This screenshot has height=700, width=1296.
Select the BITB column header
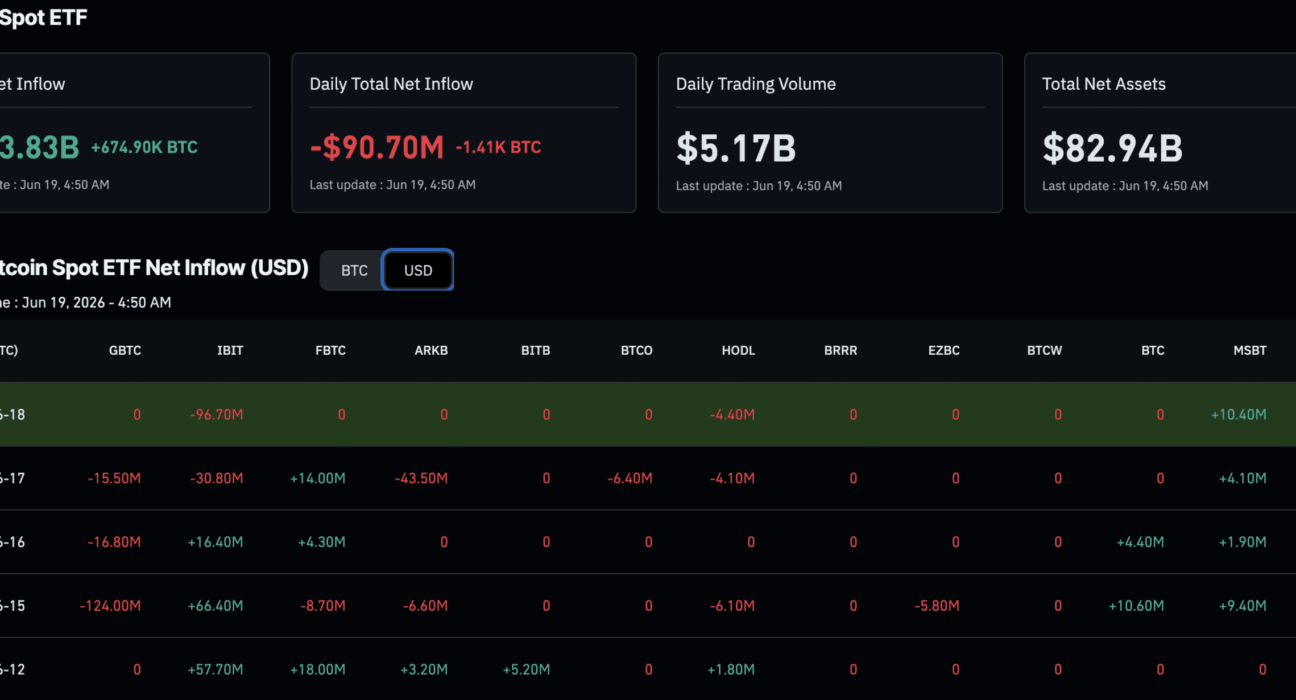pyautogui.click(x=535, y=351)
